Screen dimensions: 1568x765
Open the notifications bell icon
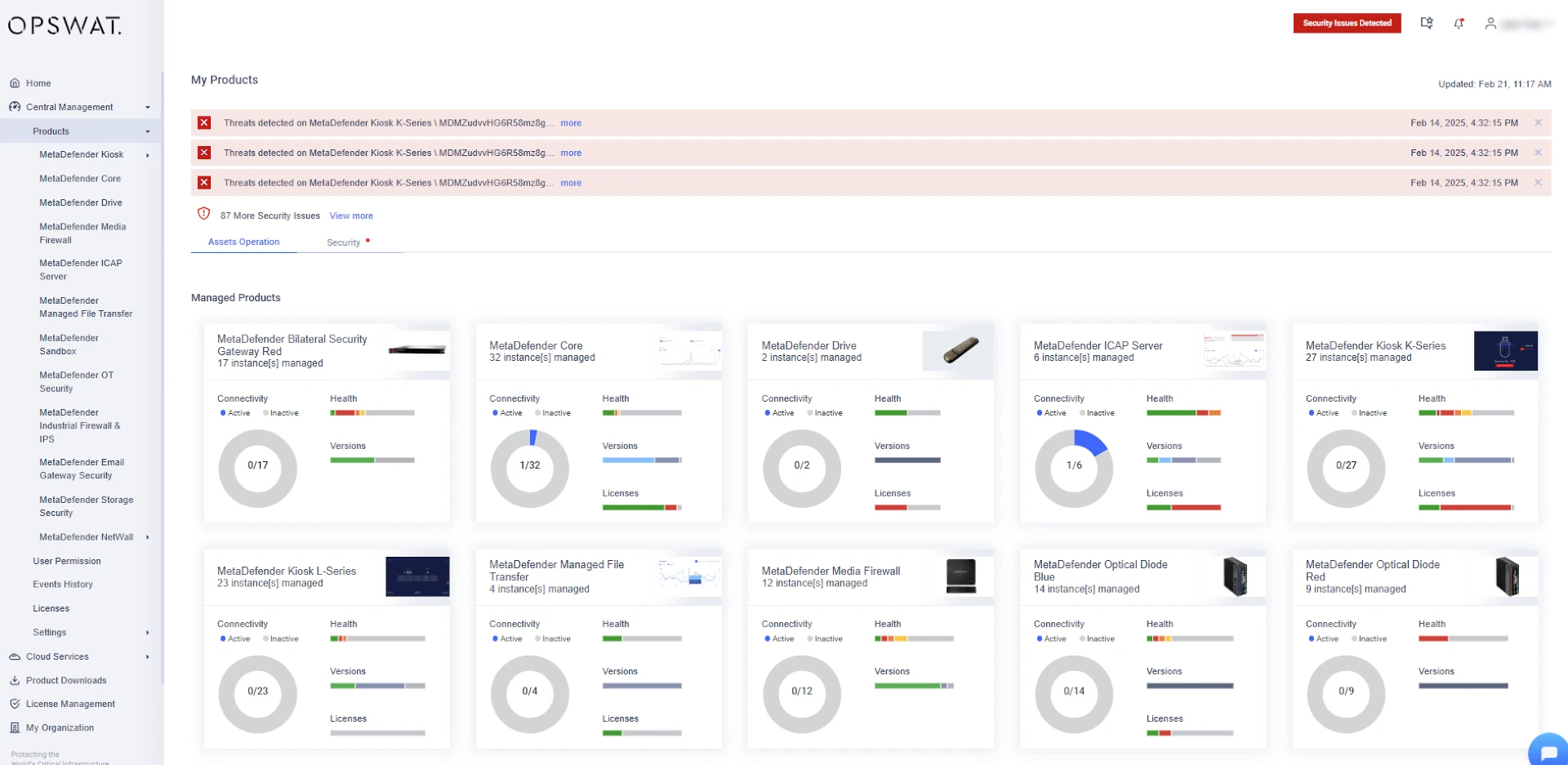point(1459,24)
